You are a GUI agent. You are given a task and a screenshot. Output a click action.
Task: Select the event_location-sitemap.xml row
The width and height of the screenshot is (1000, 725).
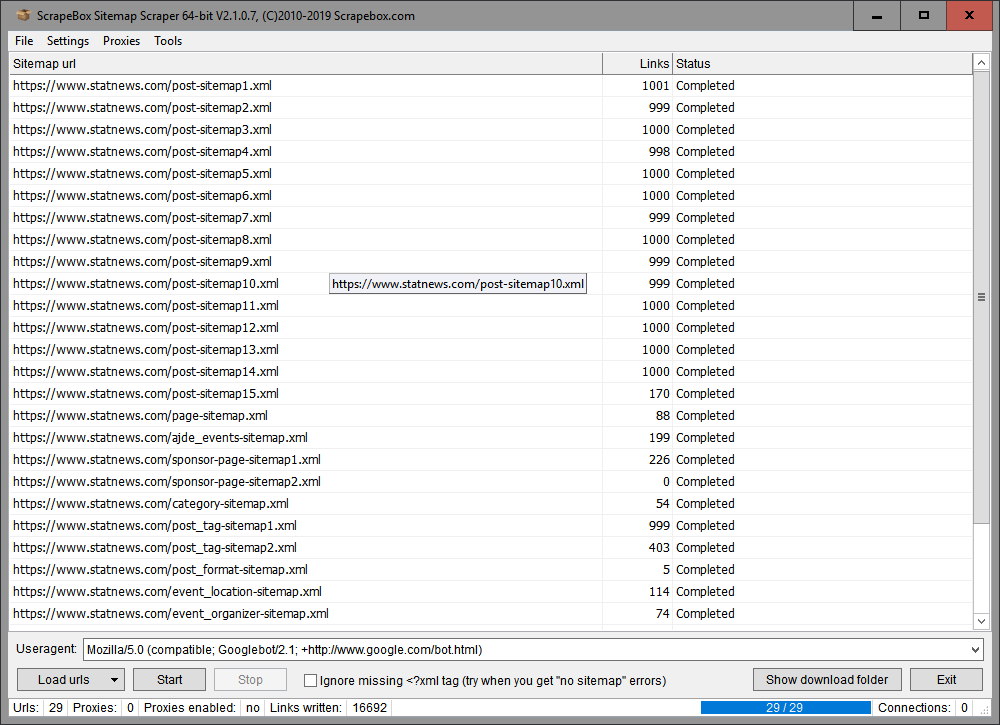coord(491,592)
